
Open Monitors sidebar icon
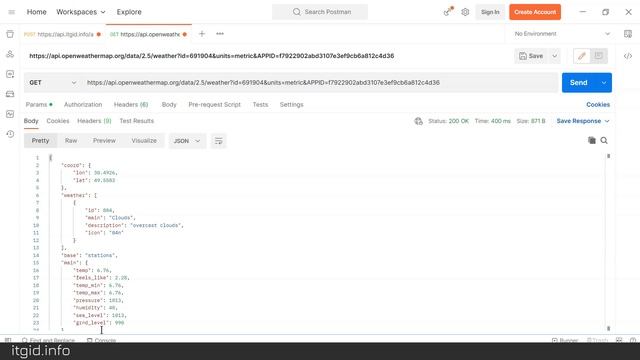tap(10, 114)
